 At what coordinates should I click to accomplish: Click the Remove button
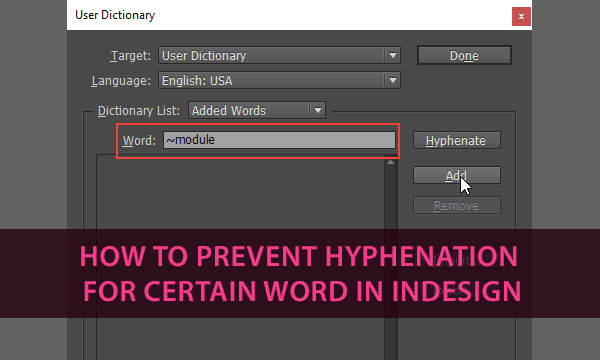pos(457,205)
